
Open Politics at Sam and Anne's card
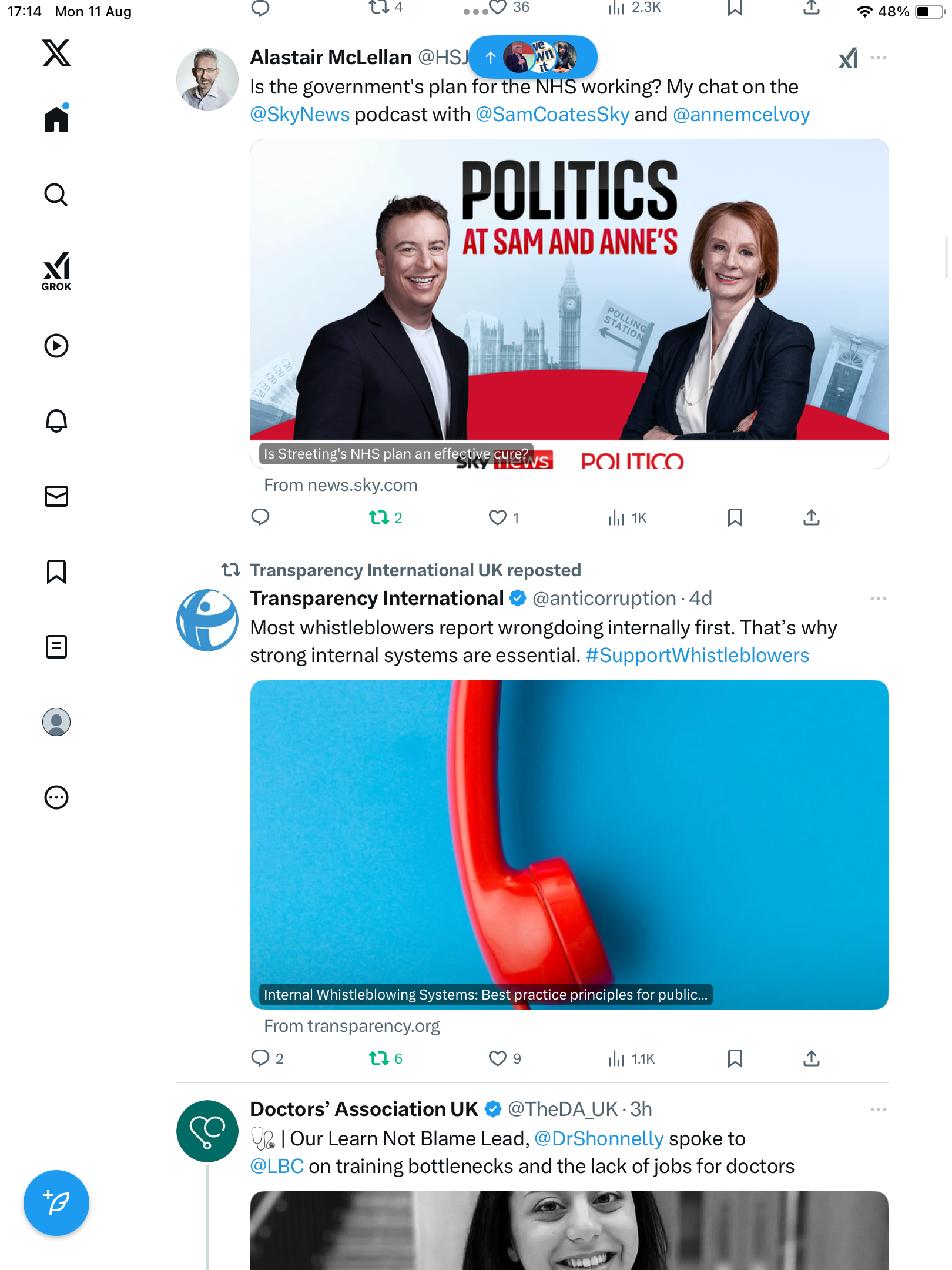pos(569,303)
